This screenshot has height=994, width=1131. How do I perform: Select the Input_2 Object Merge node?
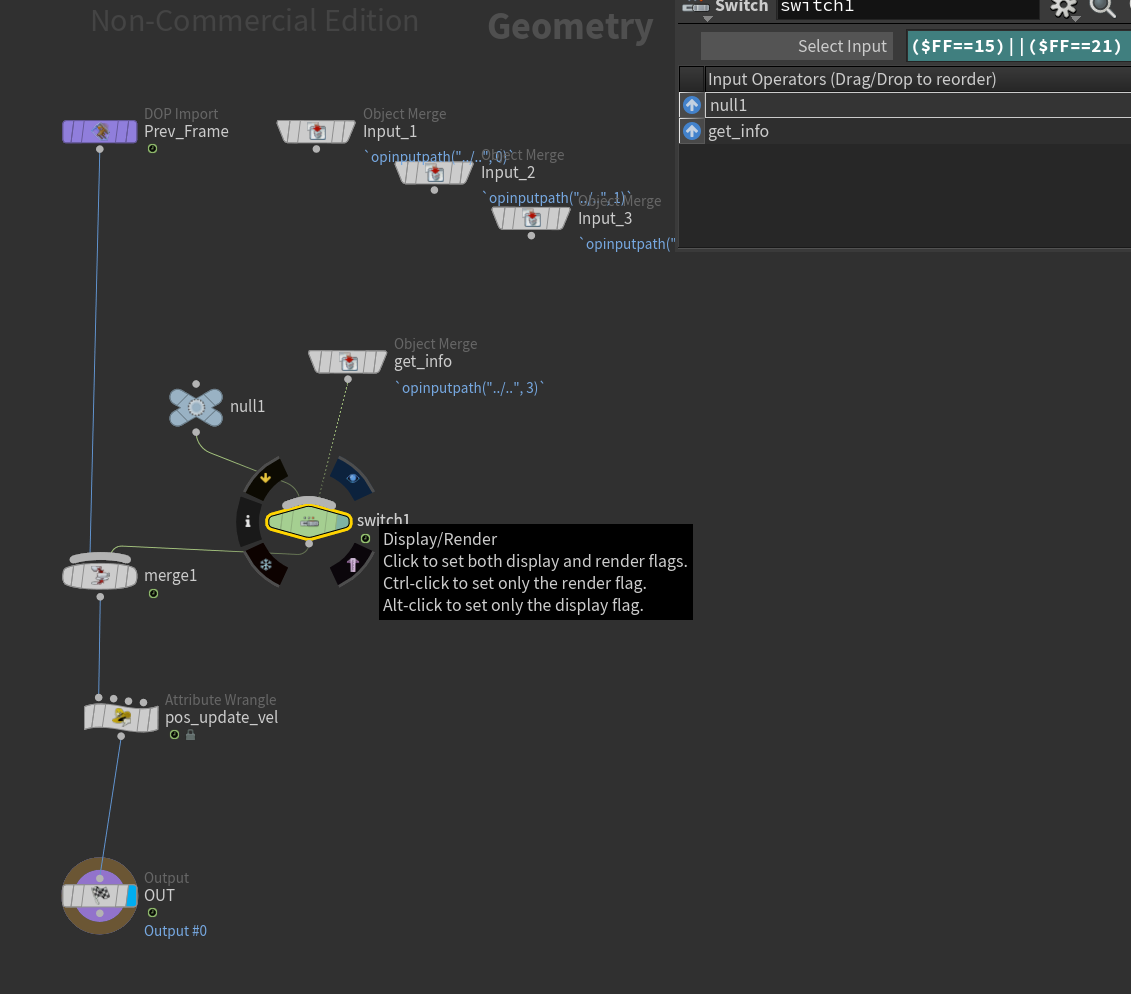pos(434,172)
